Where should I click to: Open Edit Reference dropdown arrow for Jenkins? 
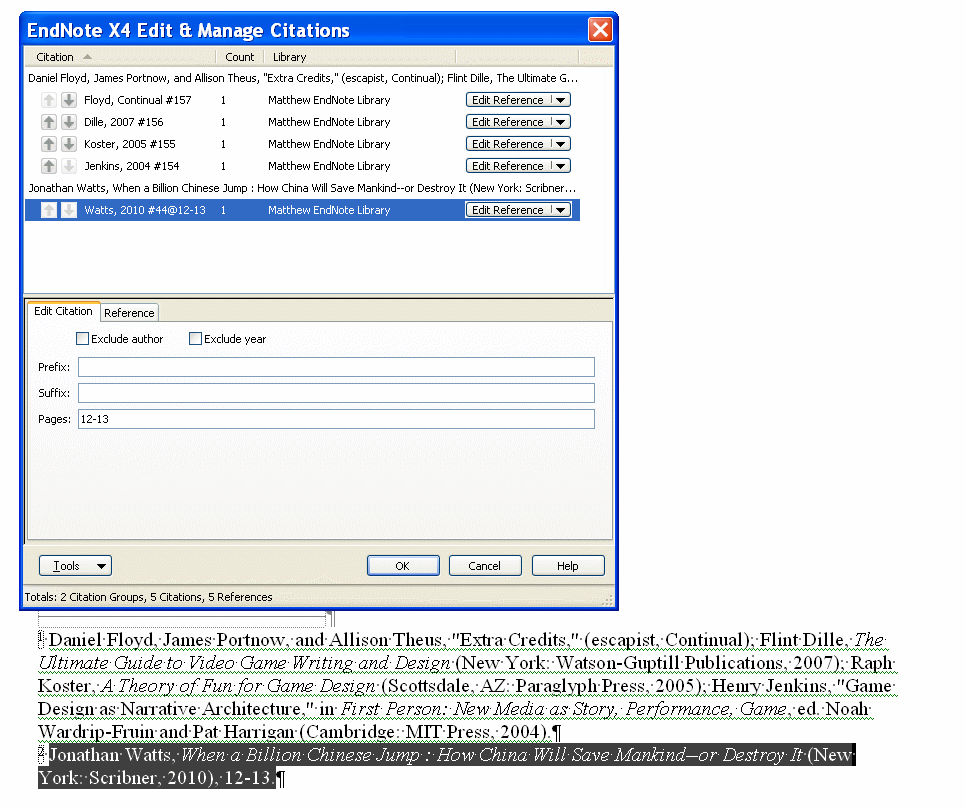click(561, 166)
